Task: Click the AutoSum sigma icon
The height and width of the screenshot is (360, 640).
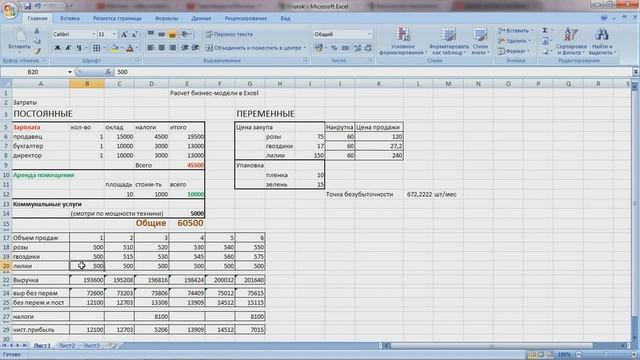Action: pyautogui.click(x=545, y=31)
